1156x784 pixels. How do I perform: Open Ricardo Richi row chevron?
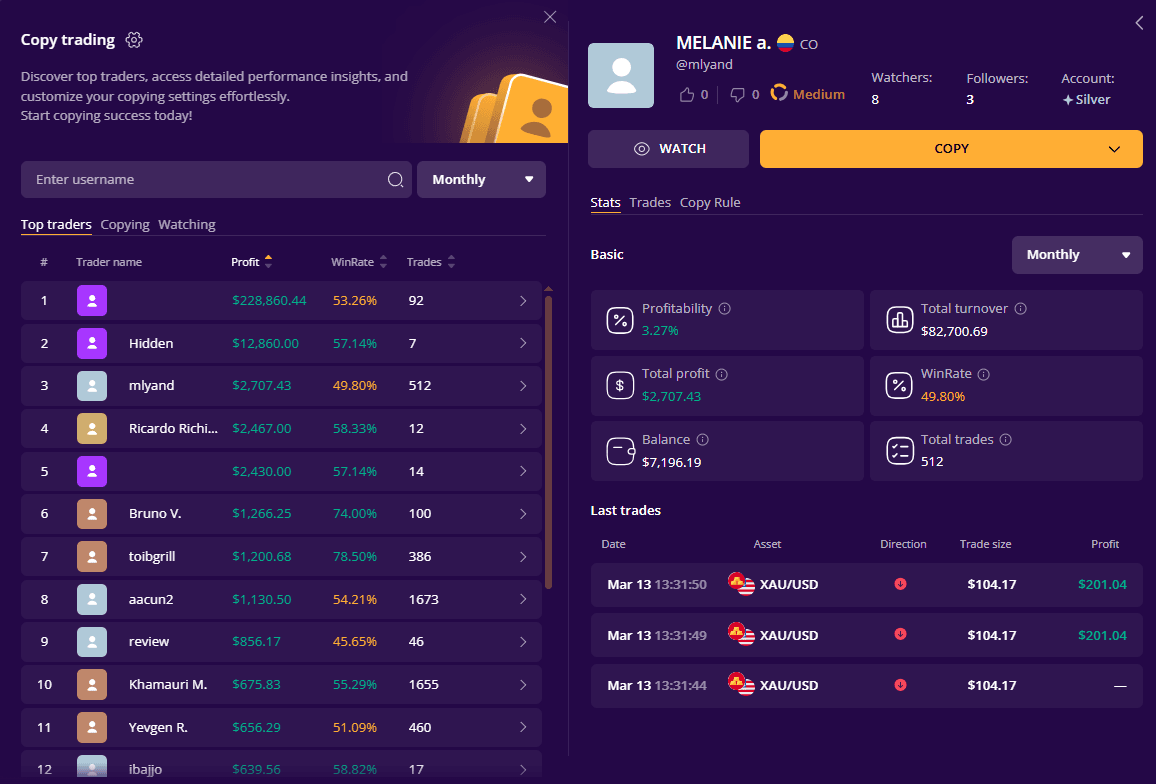point(523,429)
